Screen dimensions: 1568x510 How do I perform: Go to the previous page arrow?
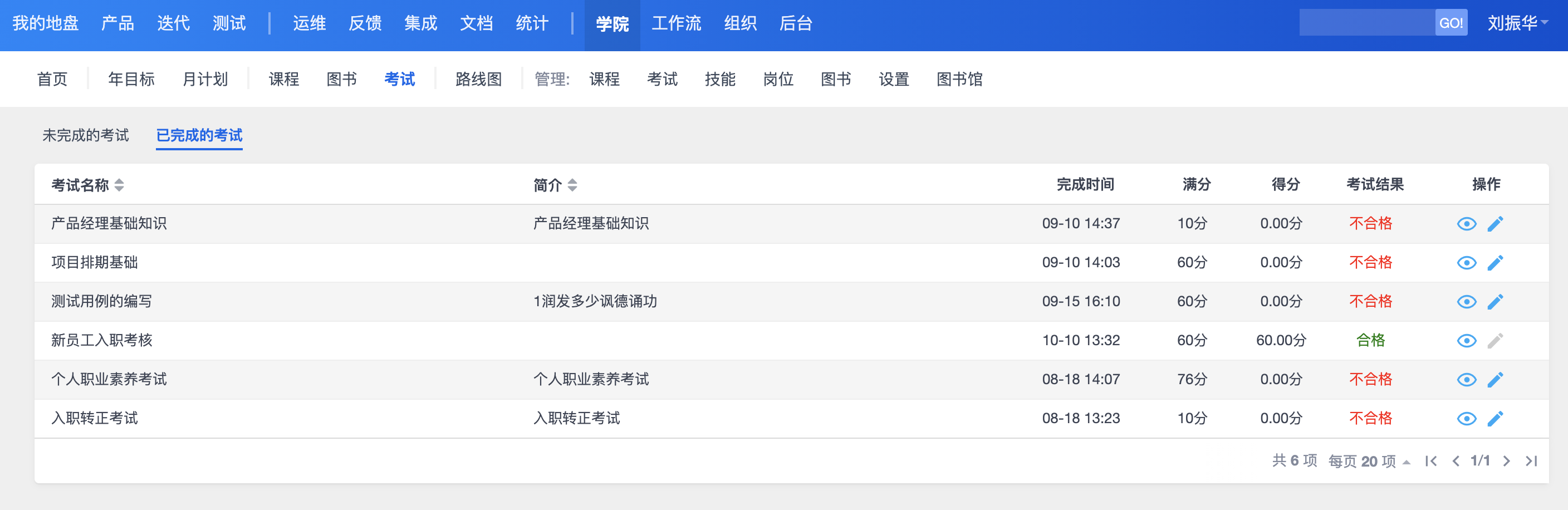pyautogui.click(x=1456, y=462)
